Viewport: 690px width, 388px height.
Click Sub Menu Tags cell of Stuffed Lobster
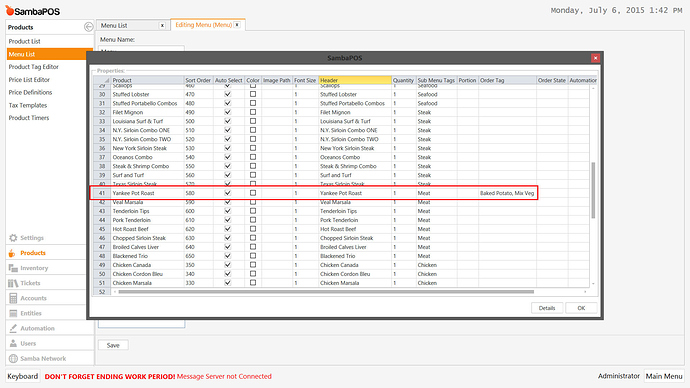click(x=436, y=94)
